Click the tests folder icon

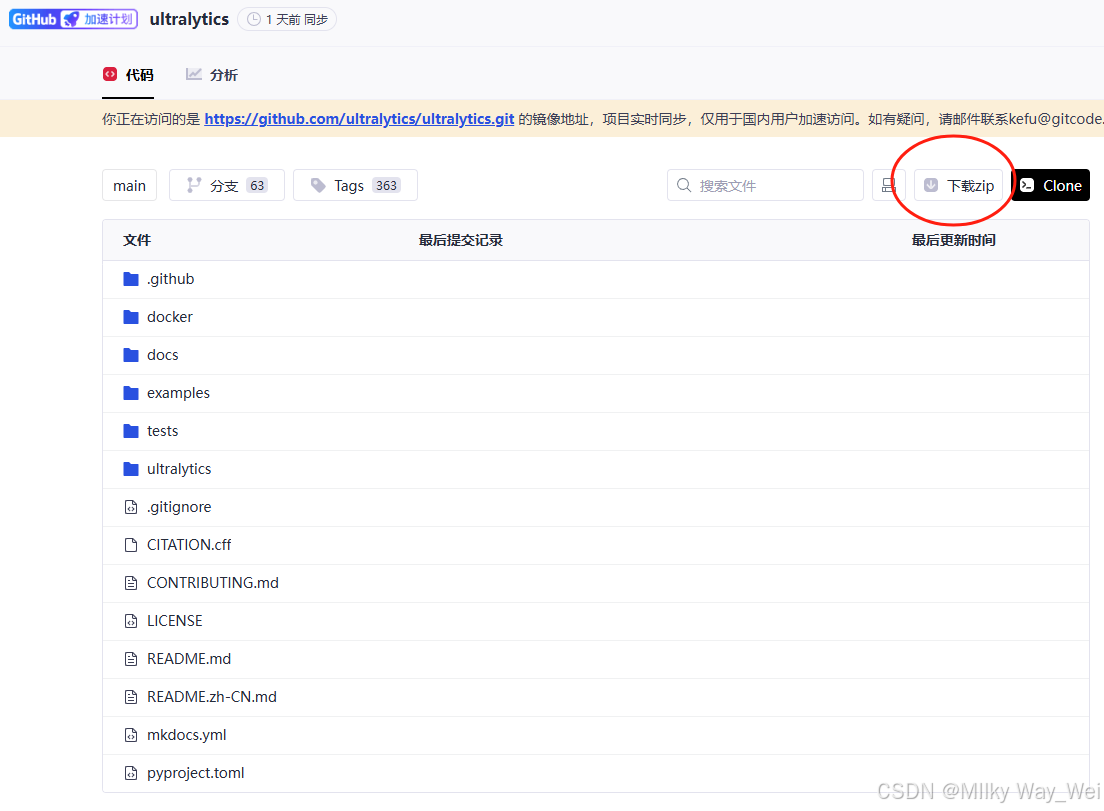pos(131,431)
